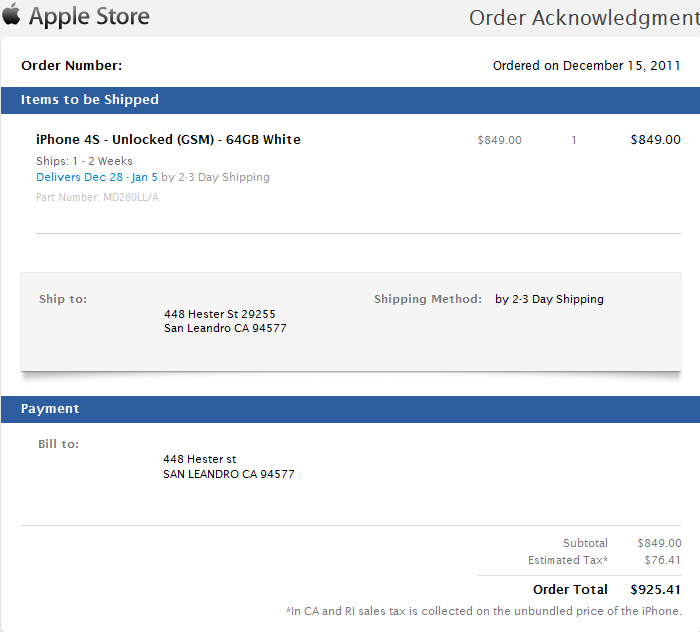Click the Estimated Tax amount $76.41
This screenshot has height=632, width=700.
(x=660, y=561)
